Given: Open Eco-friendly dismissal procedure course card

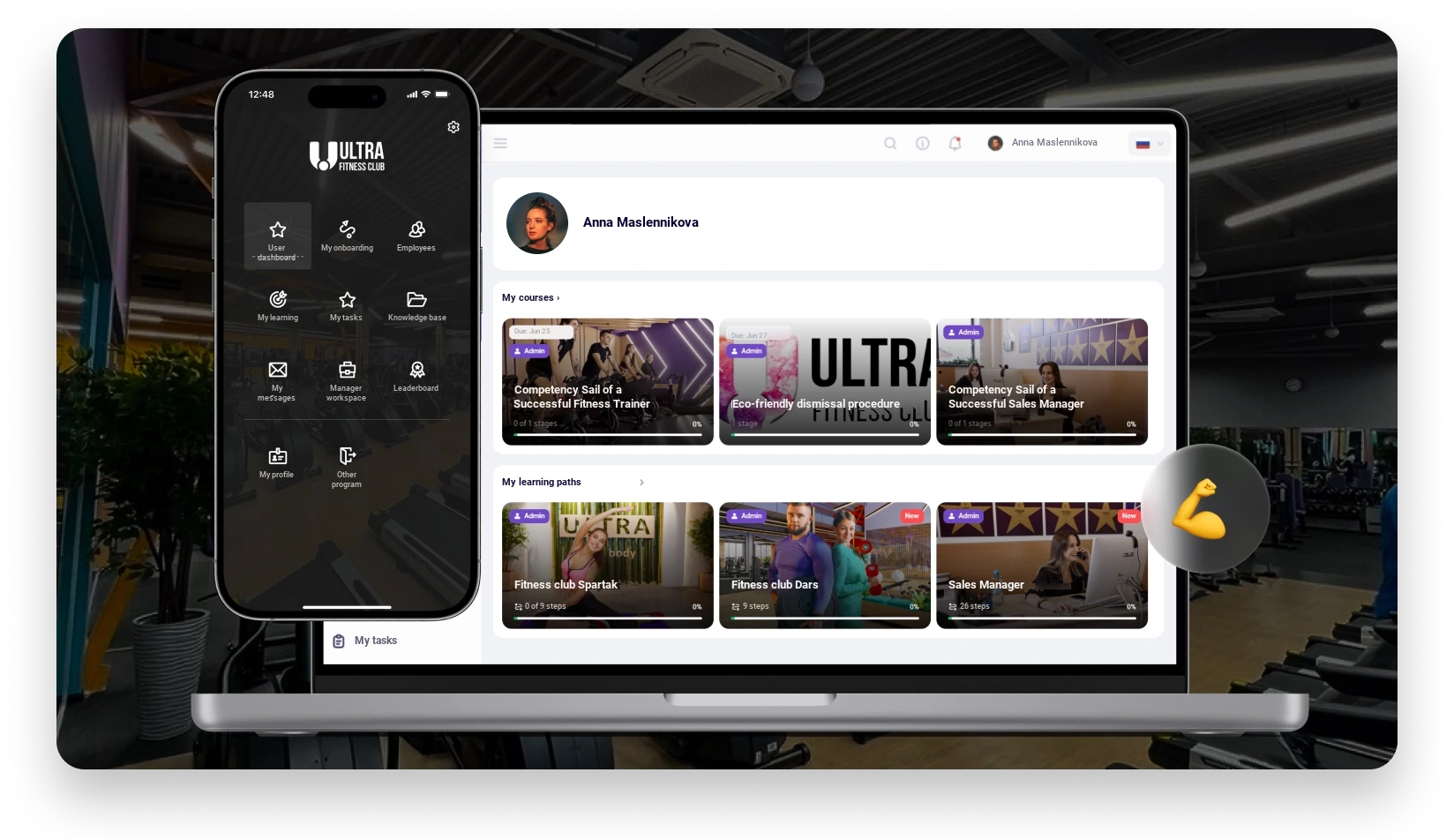Looking at the screenshot, I should 825,382.
